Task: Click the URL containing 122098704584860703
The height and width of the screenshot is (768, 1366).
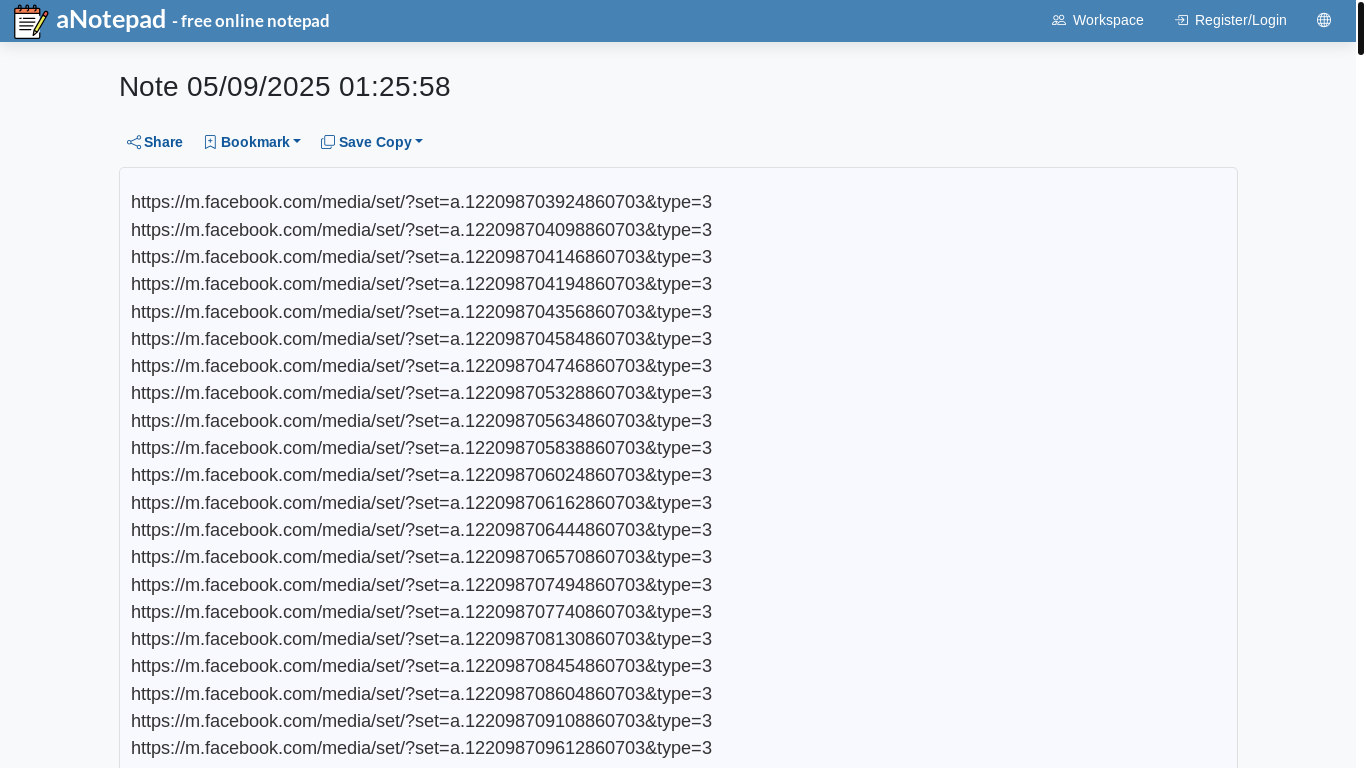Action: click(421, 339)
